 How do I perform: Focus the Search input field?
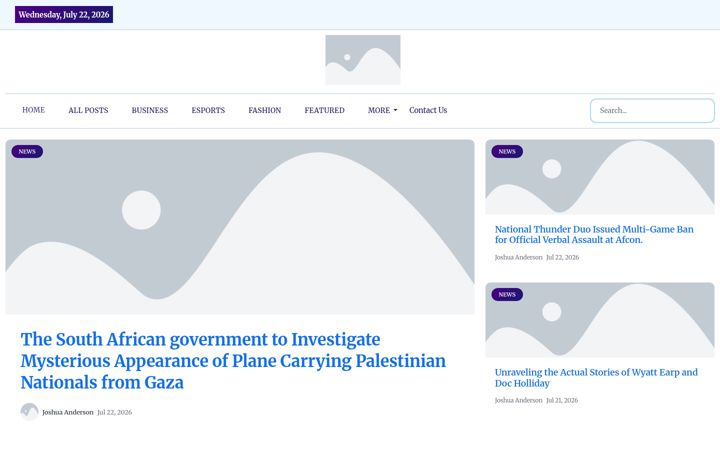(x=652, y=111)
